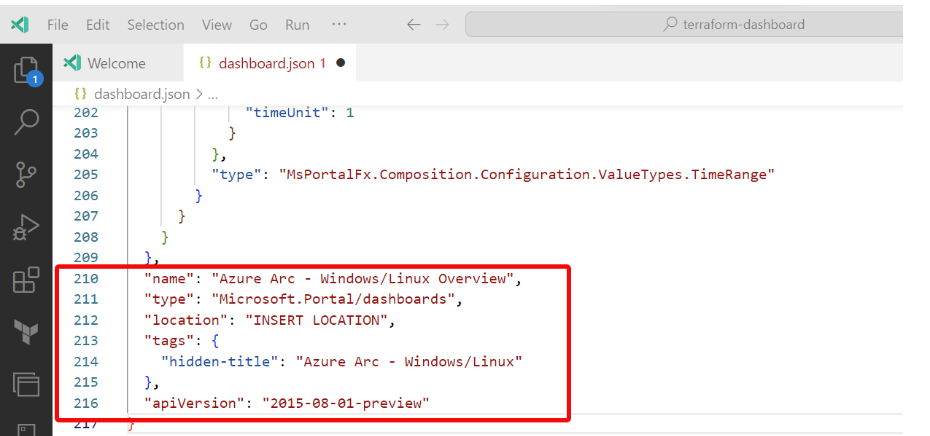Click line number 205 in gutter
Screen dimensions: 930x436
click(86, 174)
